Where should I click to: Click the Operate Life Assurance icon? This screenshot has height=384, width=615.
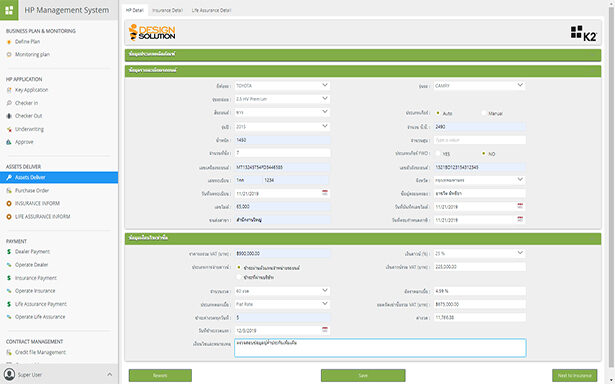coord(9,317)
